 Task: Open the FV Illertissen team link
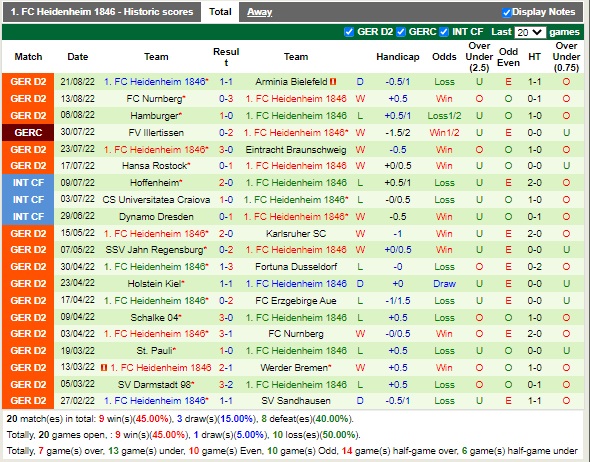156,132
